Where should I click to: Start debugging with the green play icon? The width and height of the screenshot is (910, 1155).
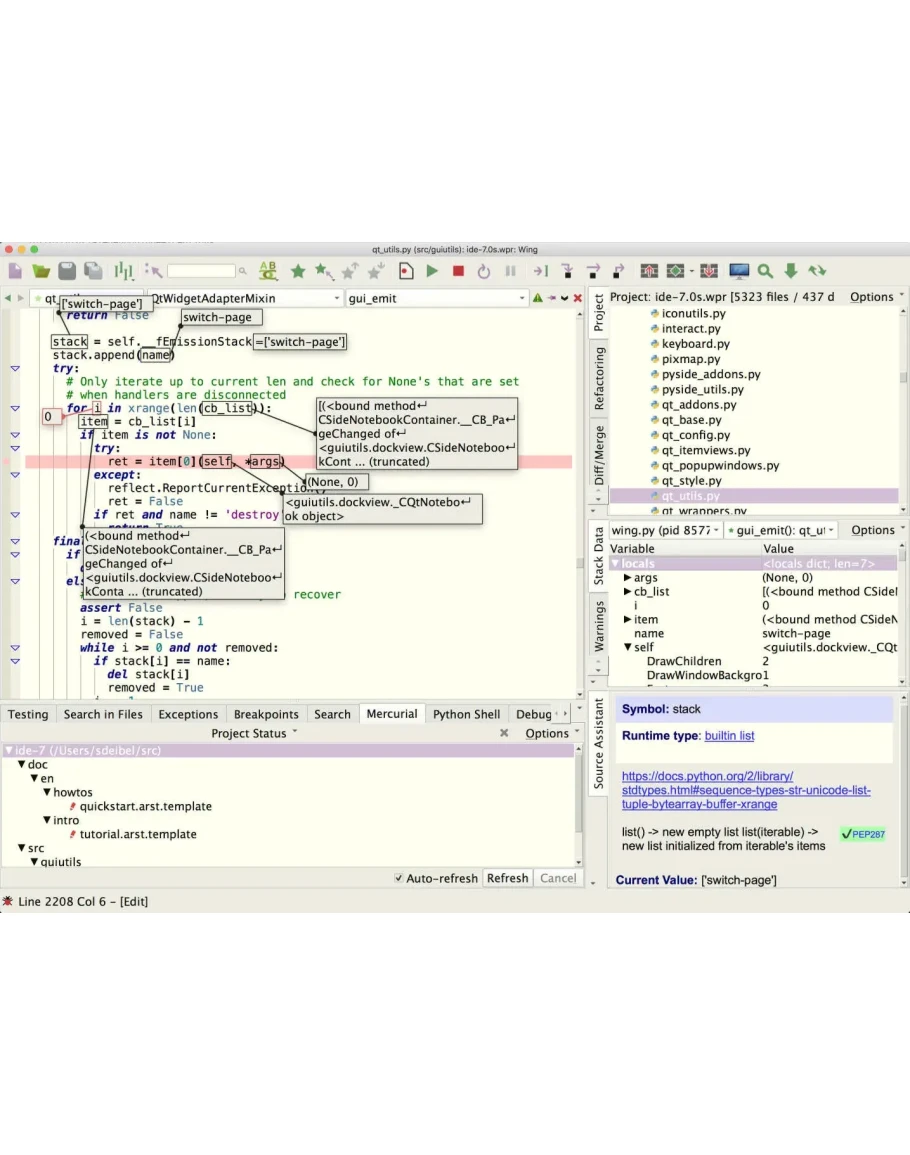[x=432, y=271]
